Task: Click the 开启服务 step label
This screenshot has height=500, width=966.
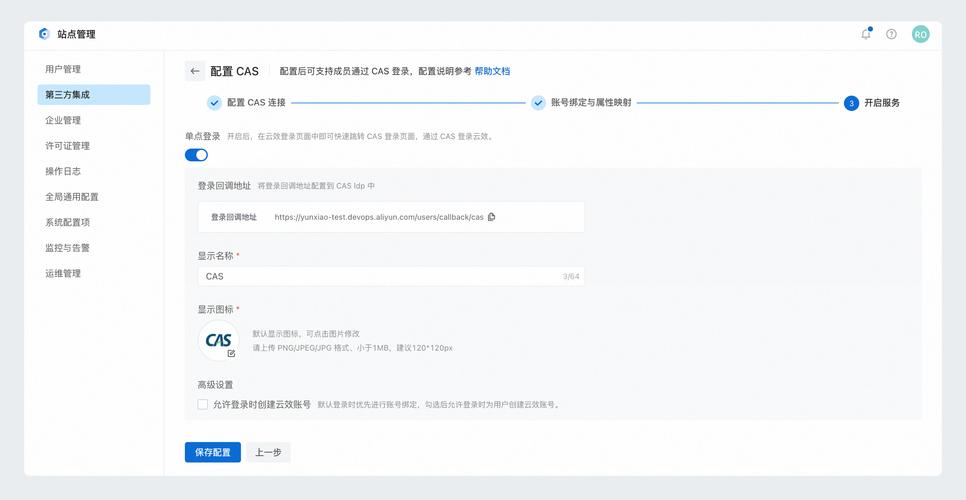Action: (882, 103)
